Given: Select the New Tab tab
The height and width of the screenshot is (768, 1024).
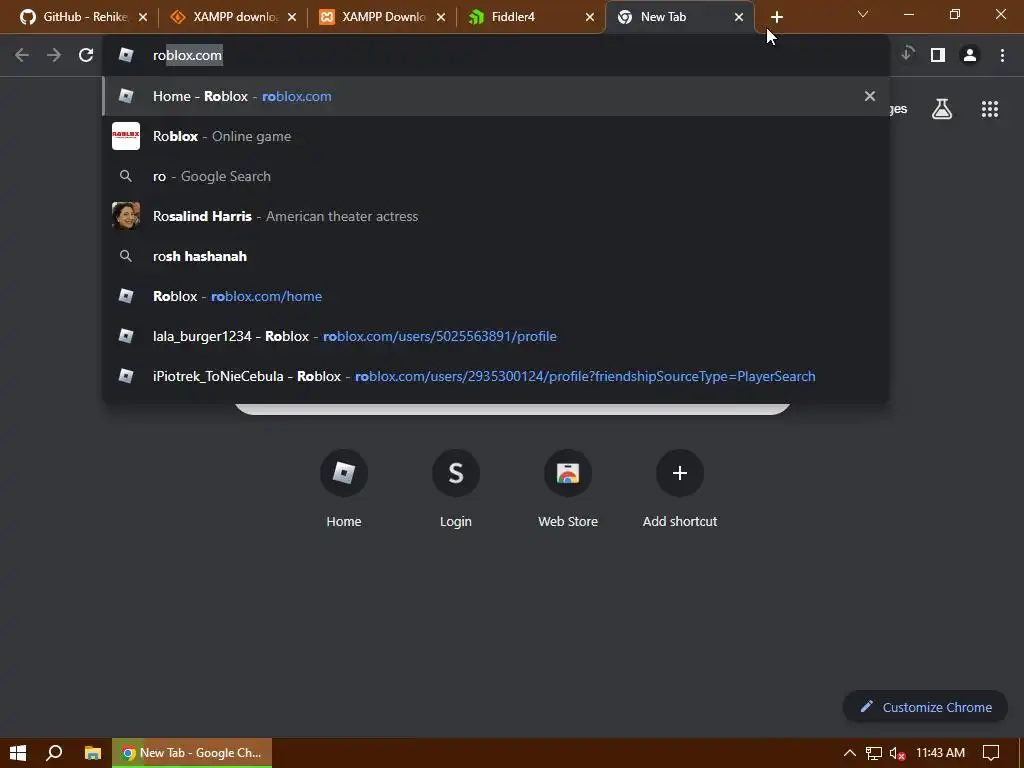Looking at the screenshot, I should (680, 17).
